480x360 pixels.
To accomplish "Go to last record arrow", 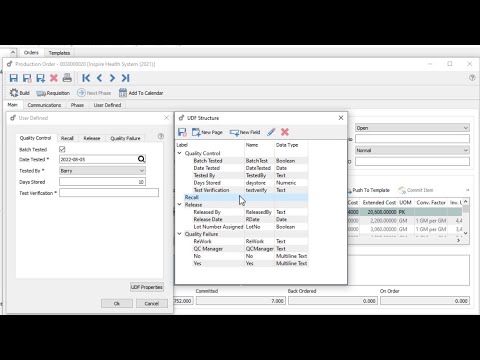I will pyautogui.click(x=125, y=78).
